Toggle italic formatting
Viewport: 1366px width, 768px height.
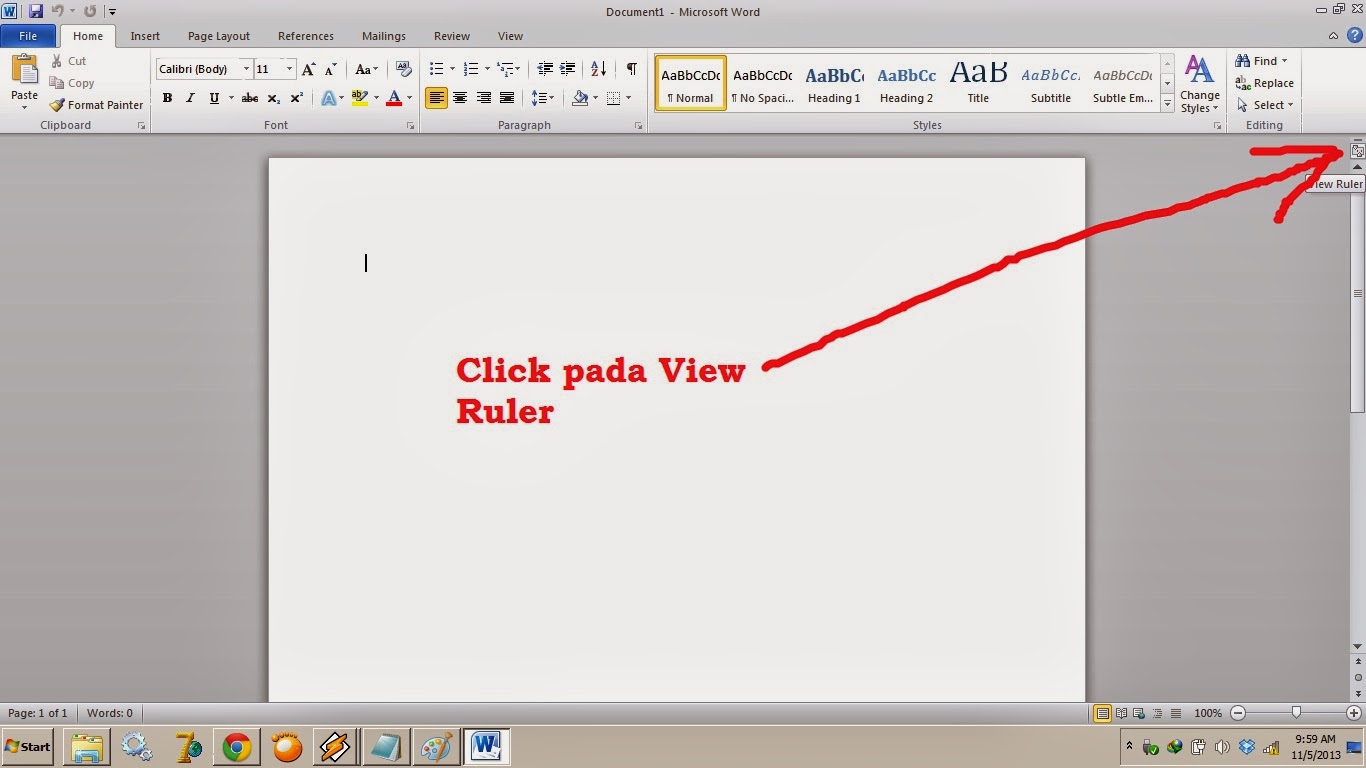[x=190, y=98]
